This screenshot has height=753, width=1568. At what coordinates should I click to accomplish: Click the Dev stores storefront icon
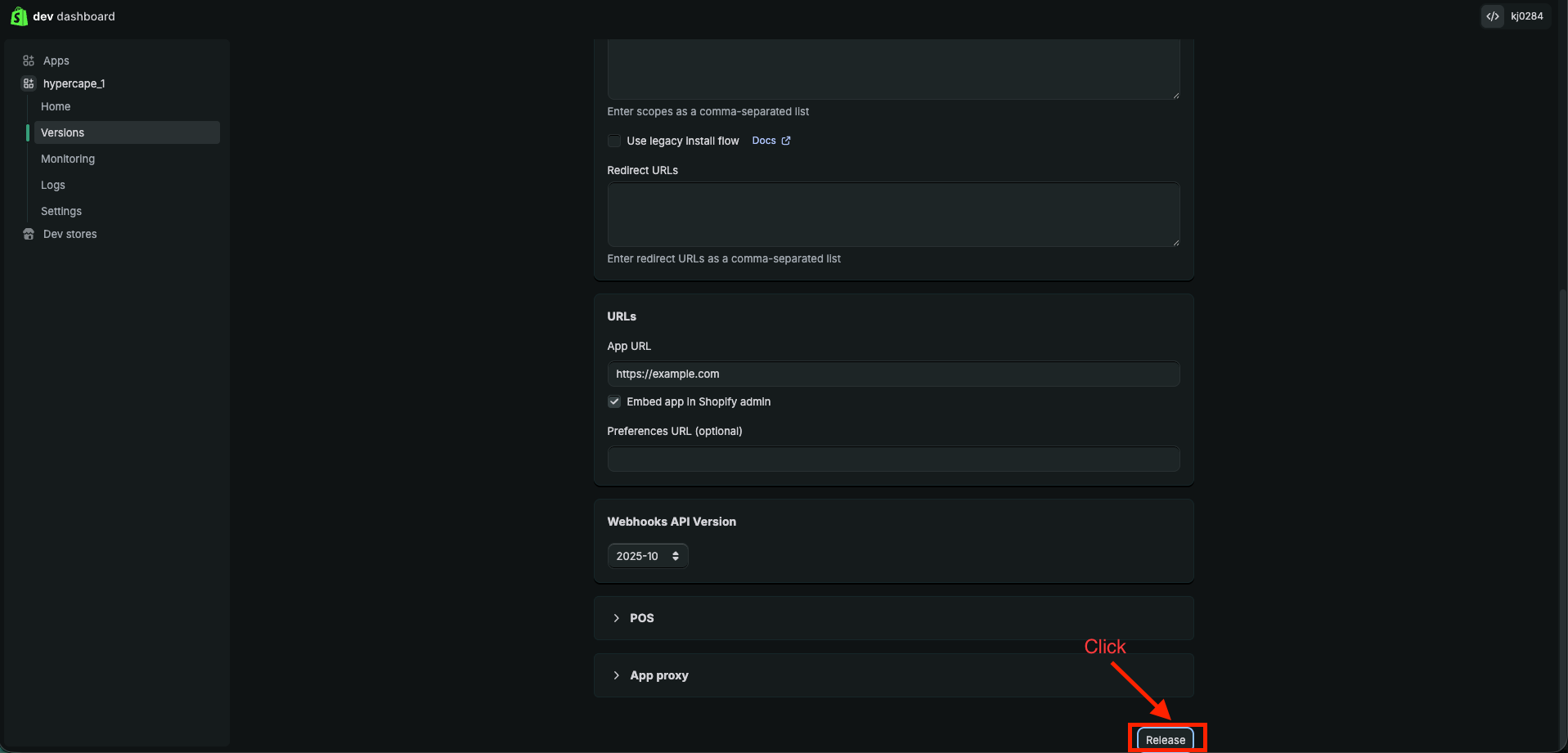pyautogui.click(x=29, y=234)
